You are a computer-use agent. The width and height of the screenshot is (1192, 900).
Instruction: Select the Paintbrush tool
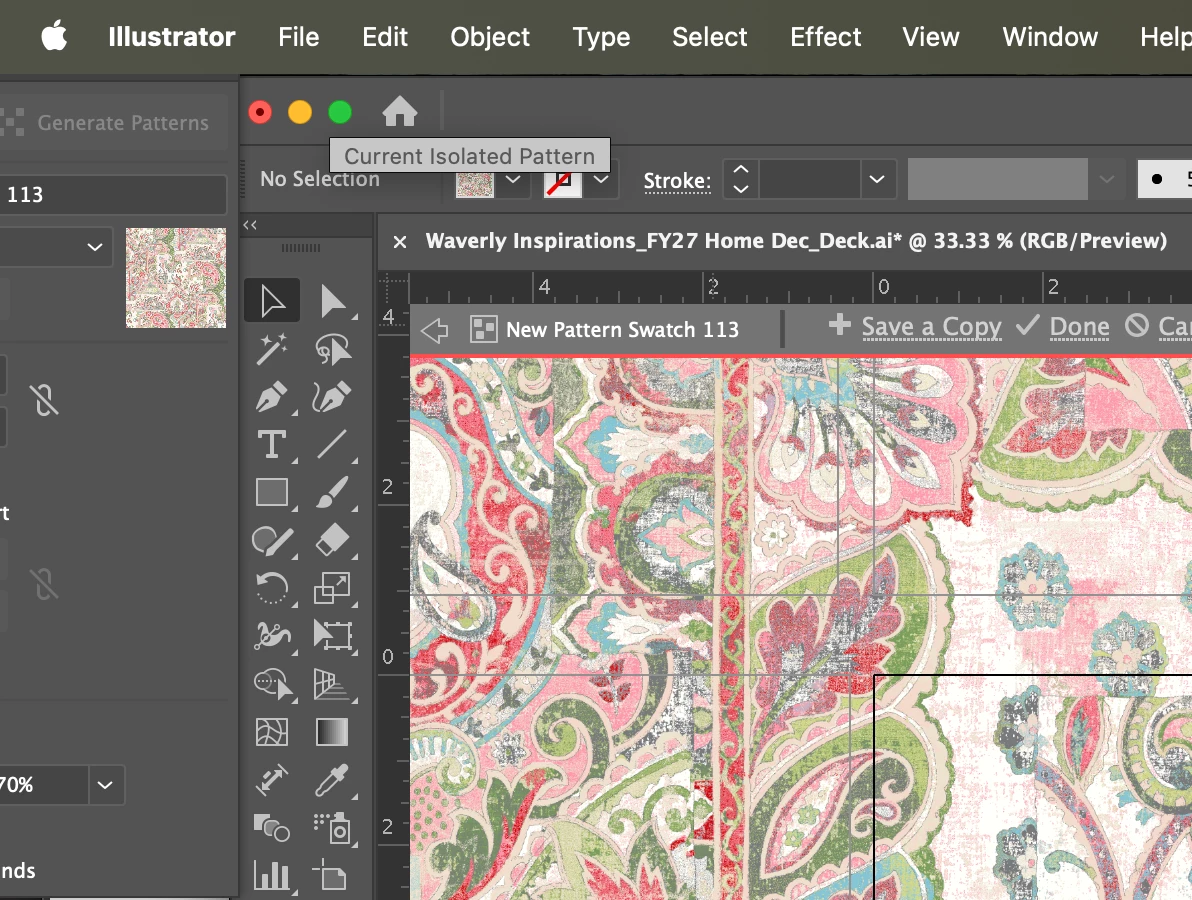click(x=332, y=493)
